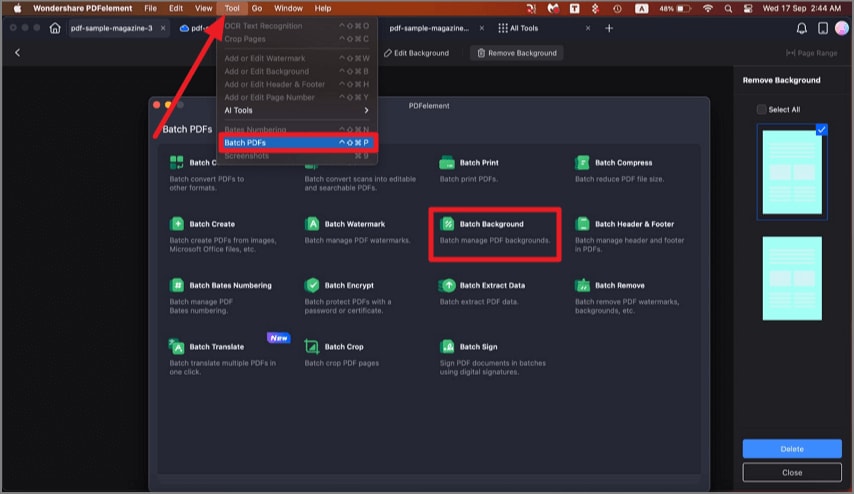854x494 pixels.
Task: Select the first page thumbnail
Action: [792, 172]
